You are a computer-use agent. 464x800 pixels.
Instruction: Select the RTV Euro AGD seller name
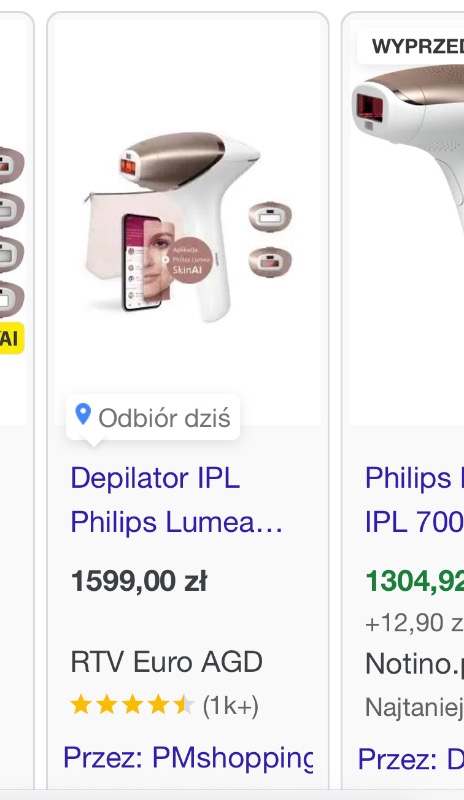pos(166,662)
